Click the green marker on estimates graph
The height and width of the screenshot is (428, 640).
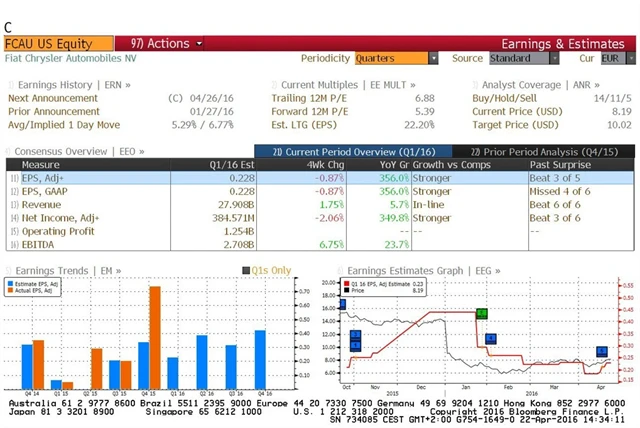click(481, 313)
